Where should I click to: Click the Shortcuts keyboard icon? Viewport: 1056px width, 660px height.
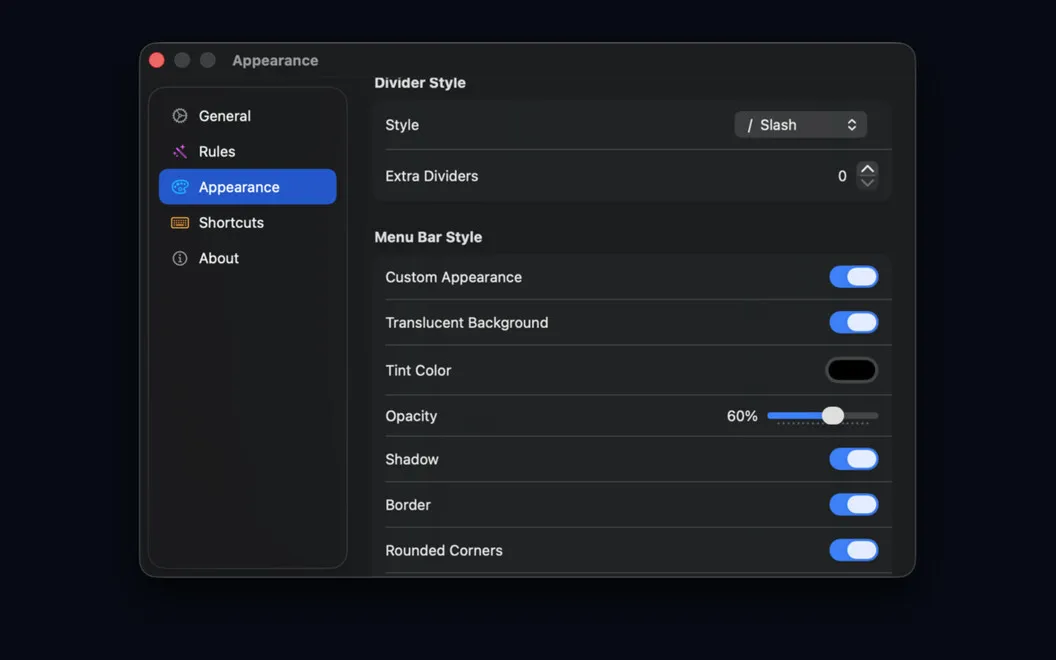[x=180, y=223]
